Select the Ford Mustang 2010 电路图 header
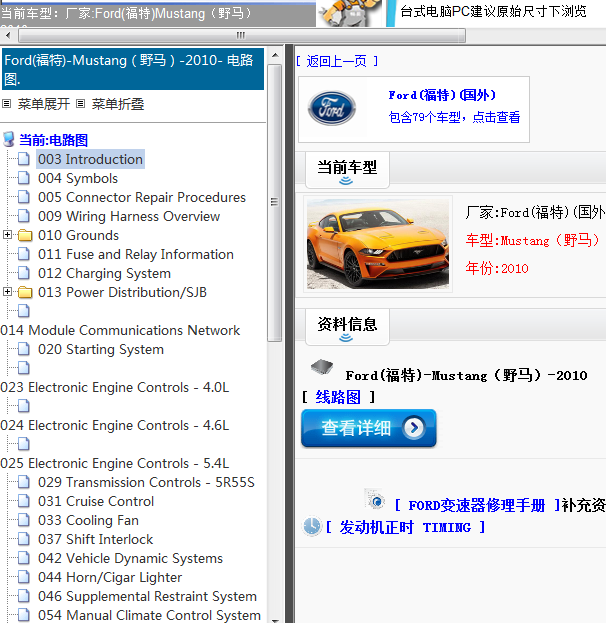This screenshot has height=623, width=606. click(133, 69)
